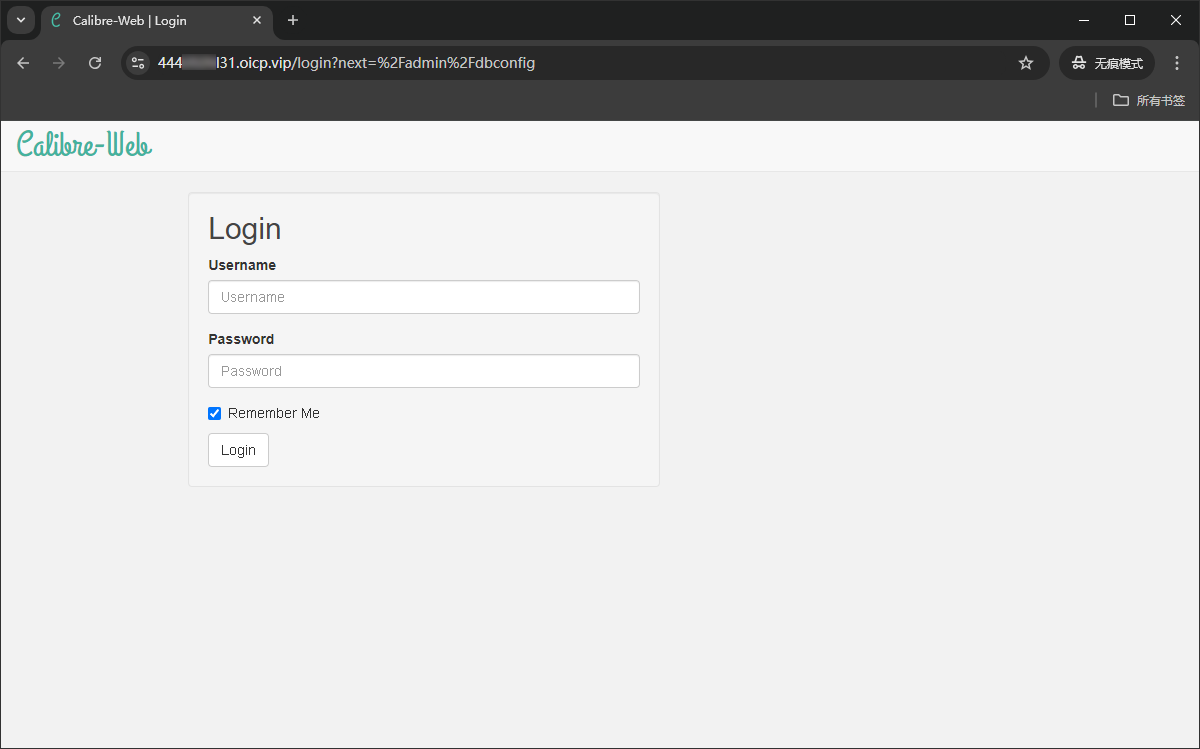1200x749 pixels.
Task: Select the Calibre-Web | Login tab
Action: pyautogui.click(x=150, y=20)
